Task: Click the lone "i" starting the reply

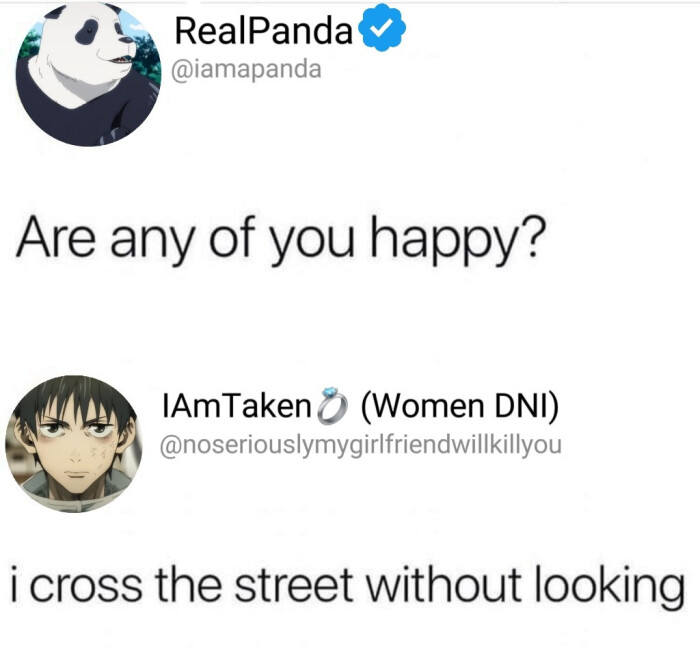Action: 15,583
